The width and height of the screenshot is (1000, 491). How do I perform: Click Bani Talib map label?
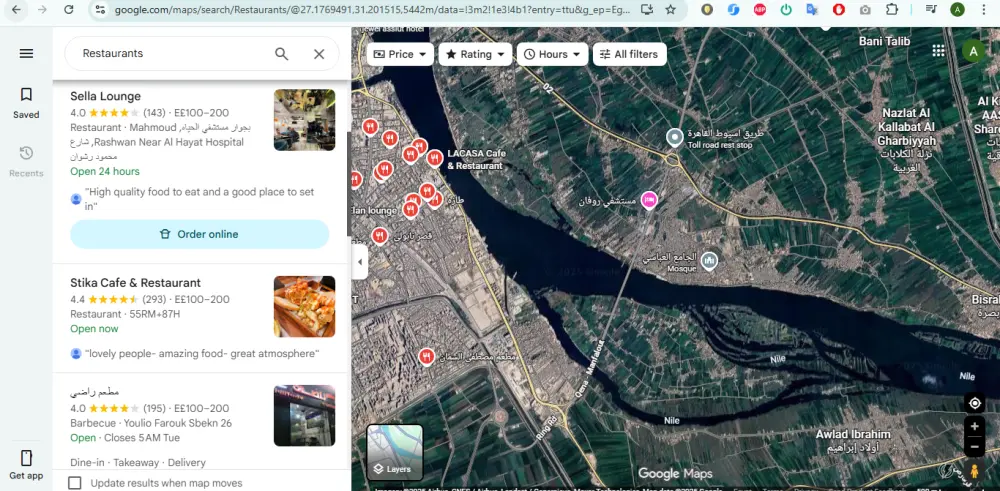pos(883,41)
